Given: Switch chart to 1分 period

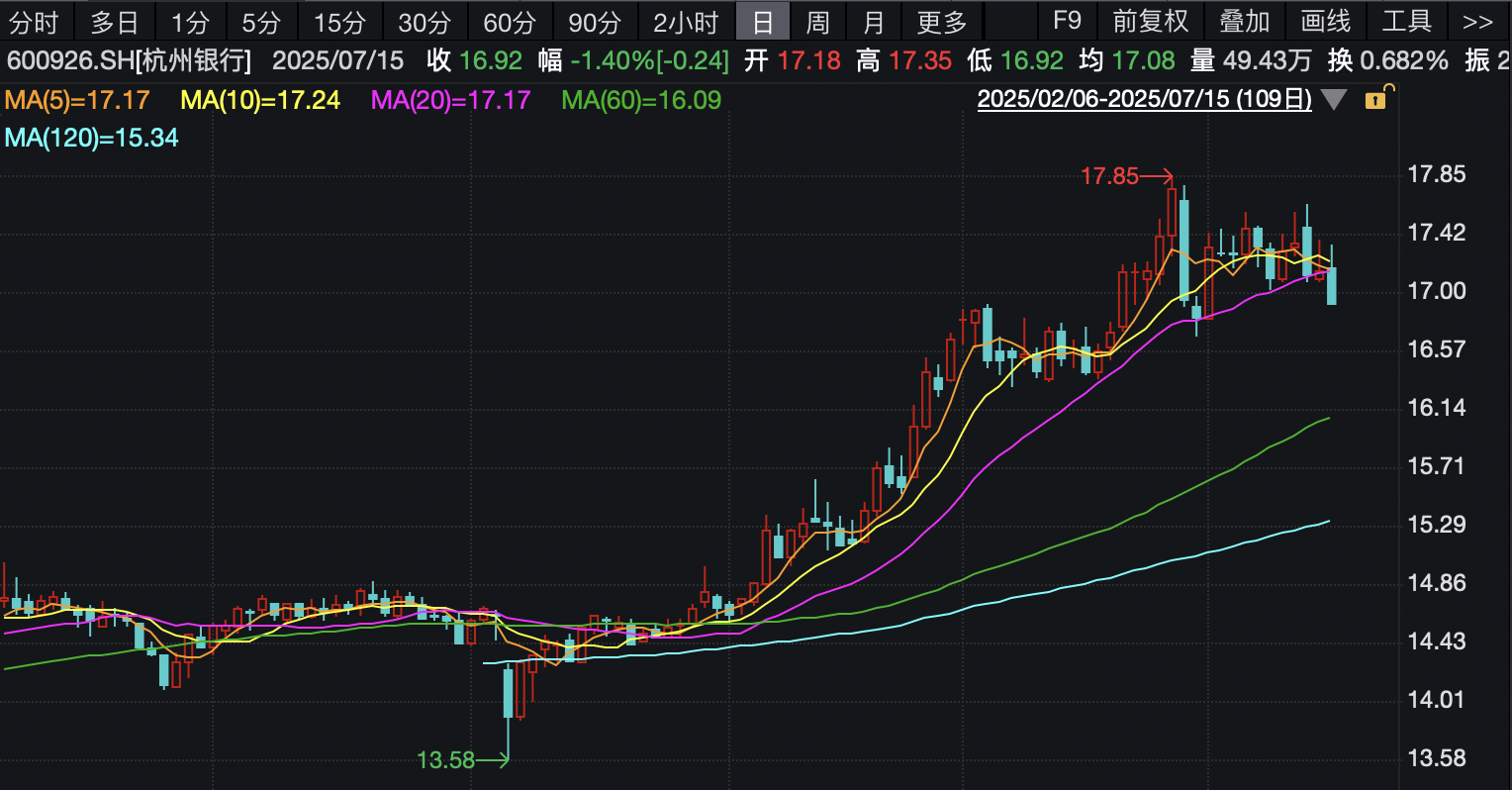Looking at the screenshot, I should click(x=190, y=22).
